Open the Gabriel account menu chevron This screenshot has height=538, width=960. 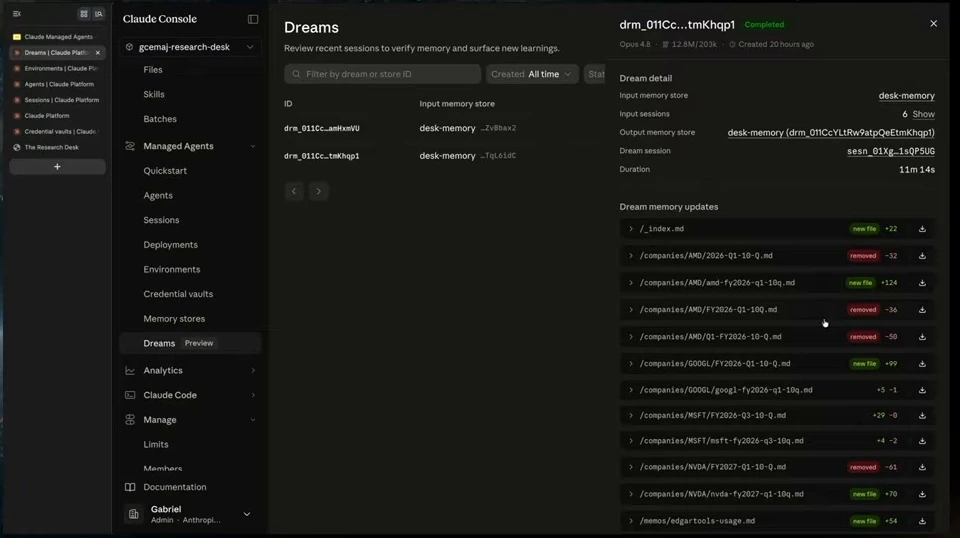(247, 514)
